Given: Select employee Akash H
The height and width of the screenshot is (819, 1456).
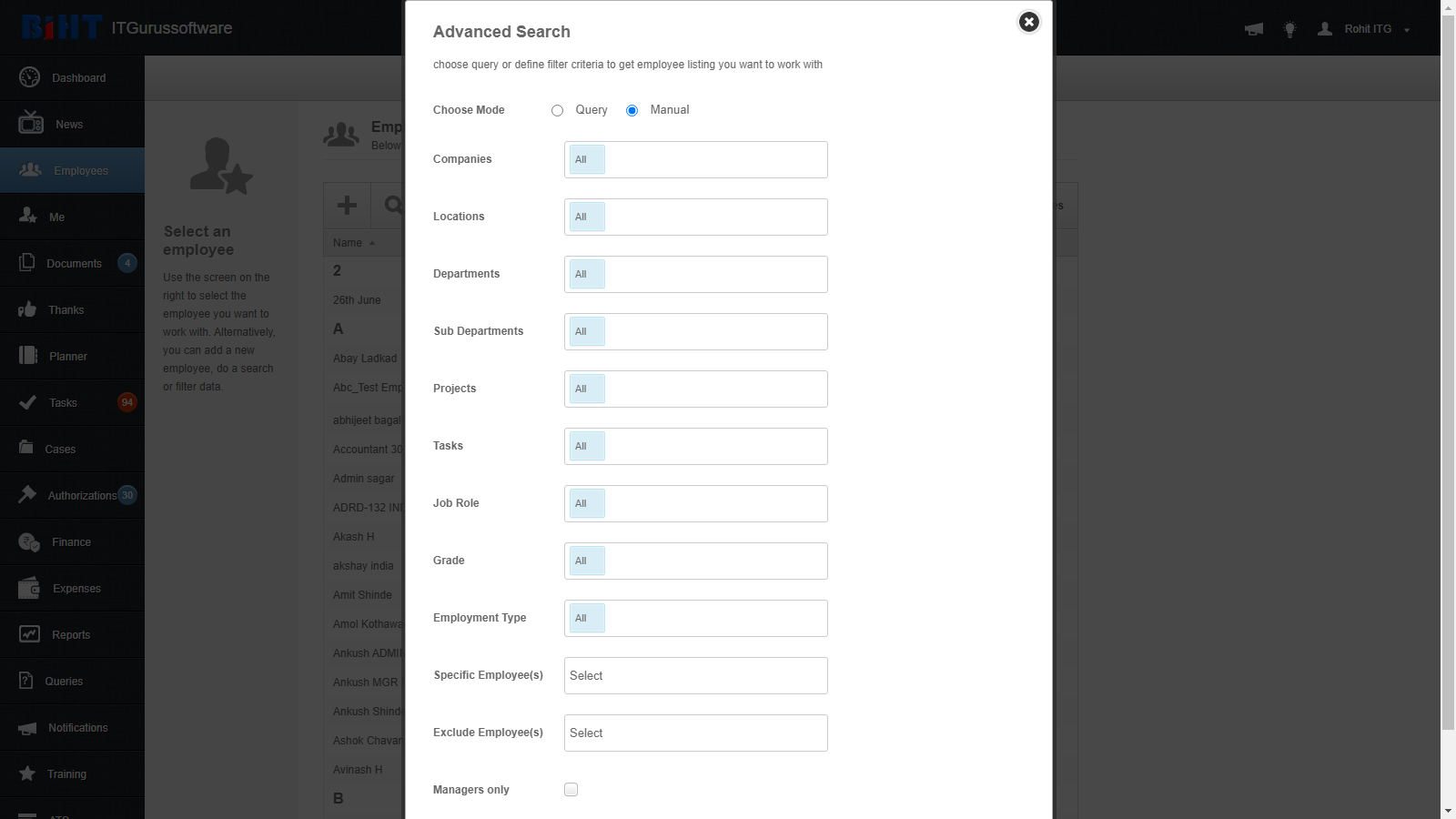Looking at the screenshot, I should tap(354, 537).
